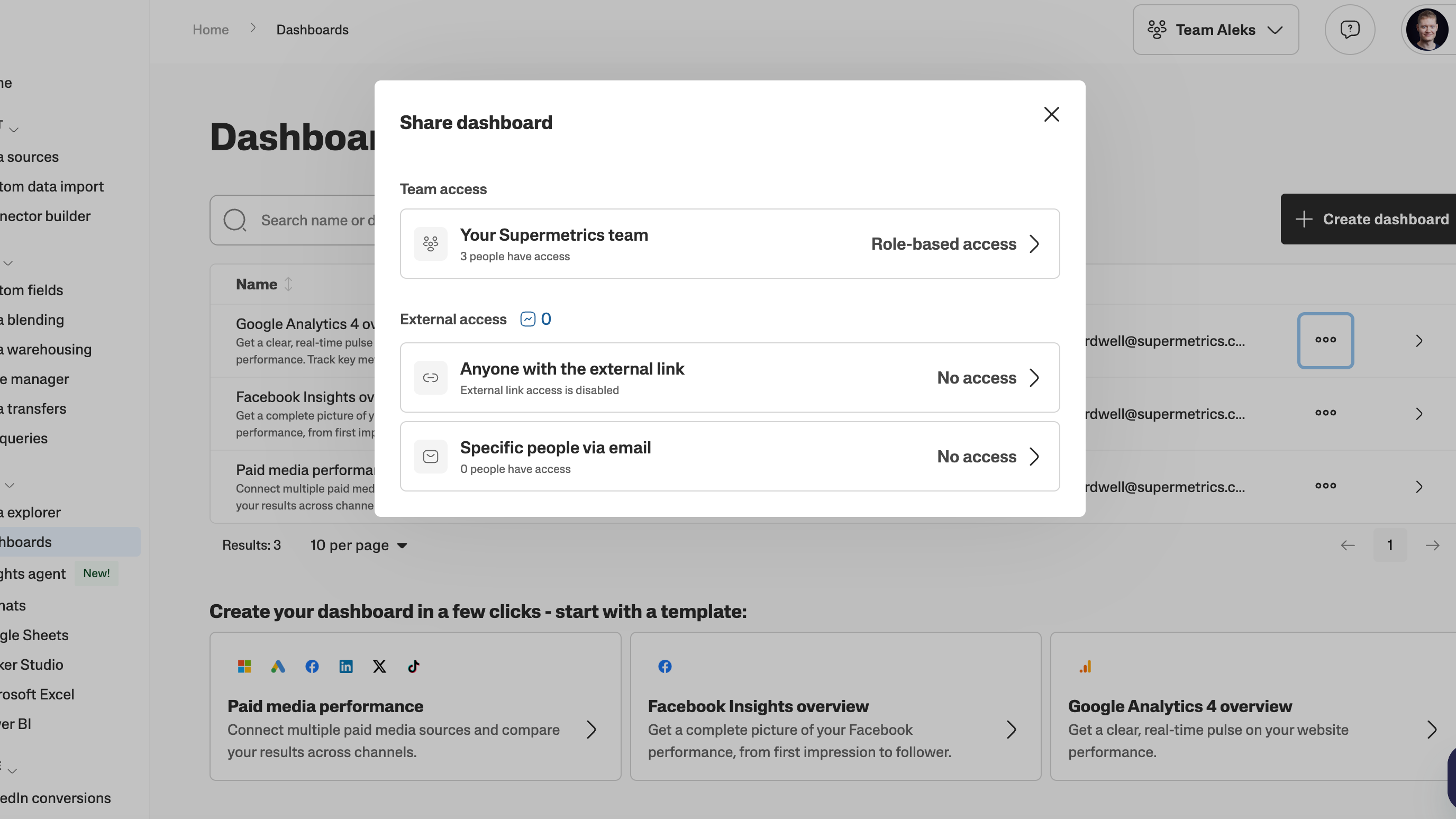Click the Google Analytics icon on GA4 template
Image resolution: width=1456 pixels, height=819 pixels.
point(1085,667)
